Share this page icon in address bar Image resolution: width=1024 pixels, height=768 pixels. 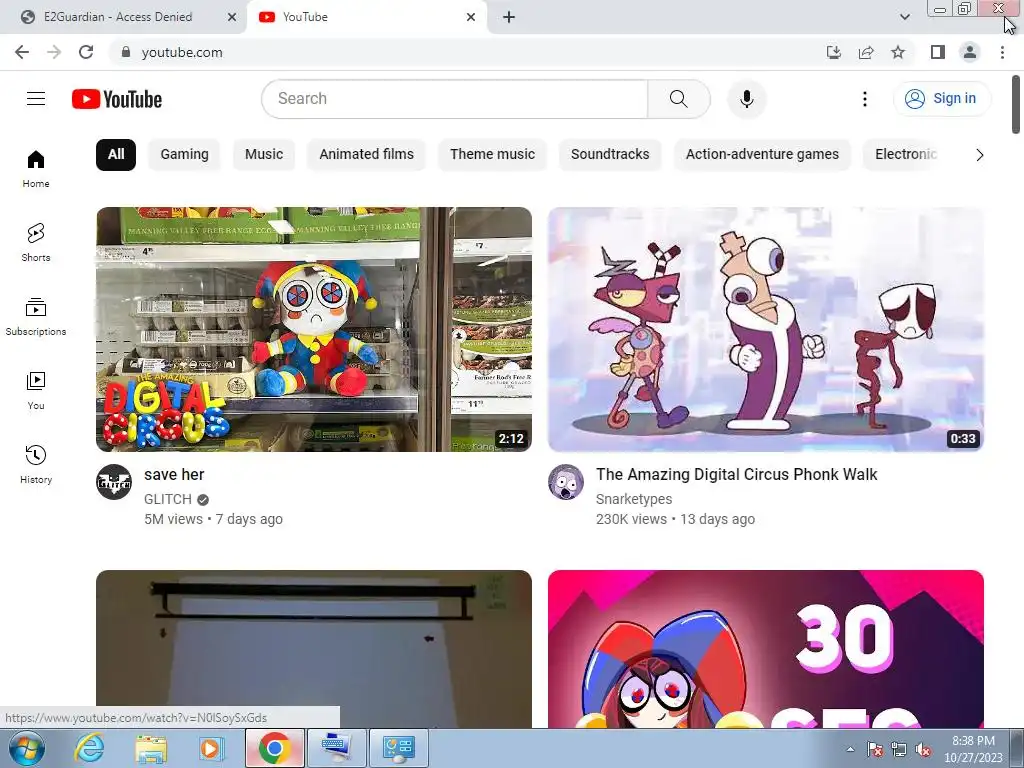click(866, 52)
